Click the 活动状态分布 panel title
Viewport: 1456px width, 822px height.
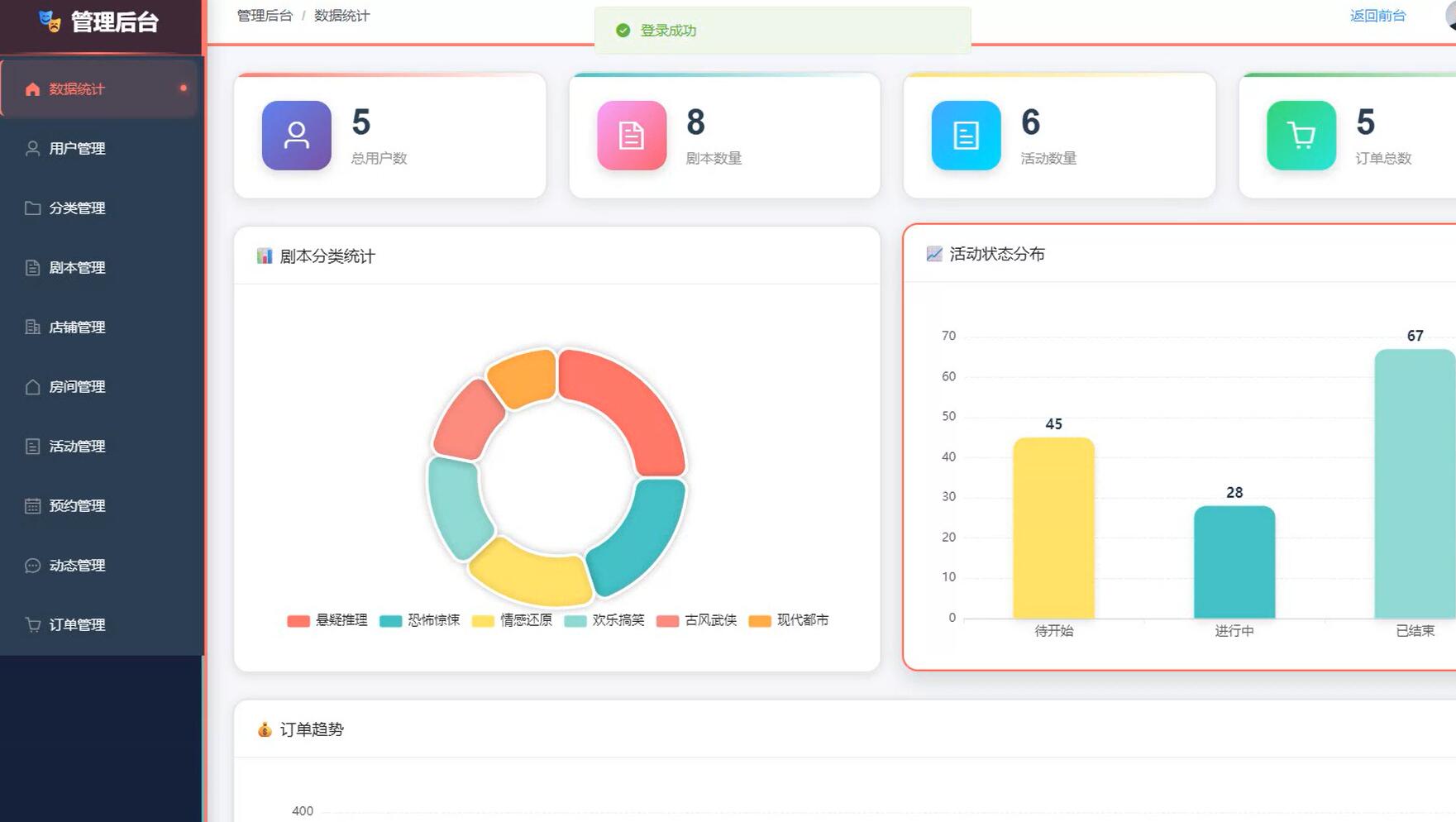coord(997,254)
